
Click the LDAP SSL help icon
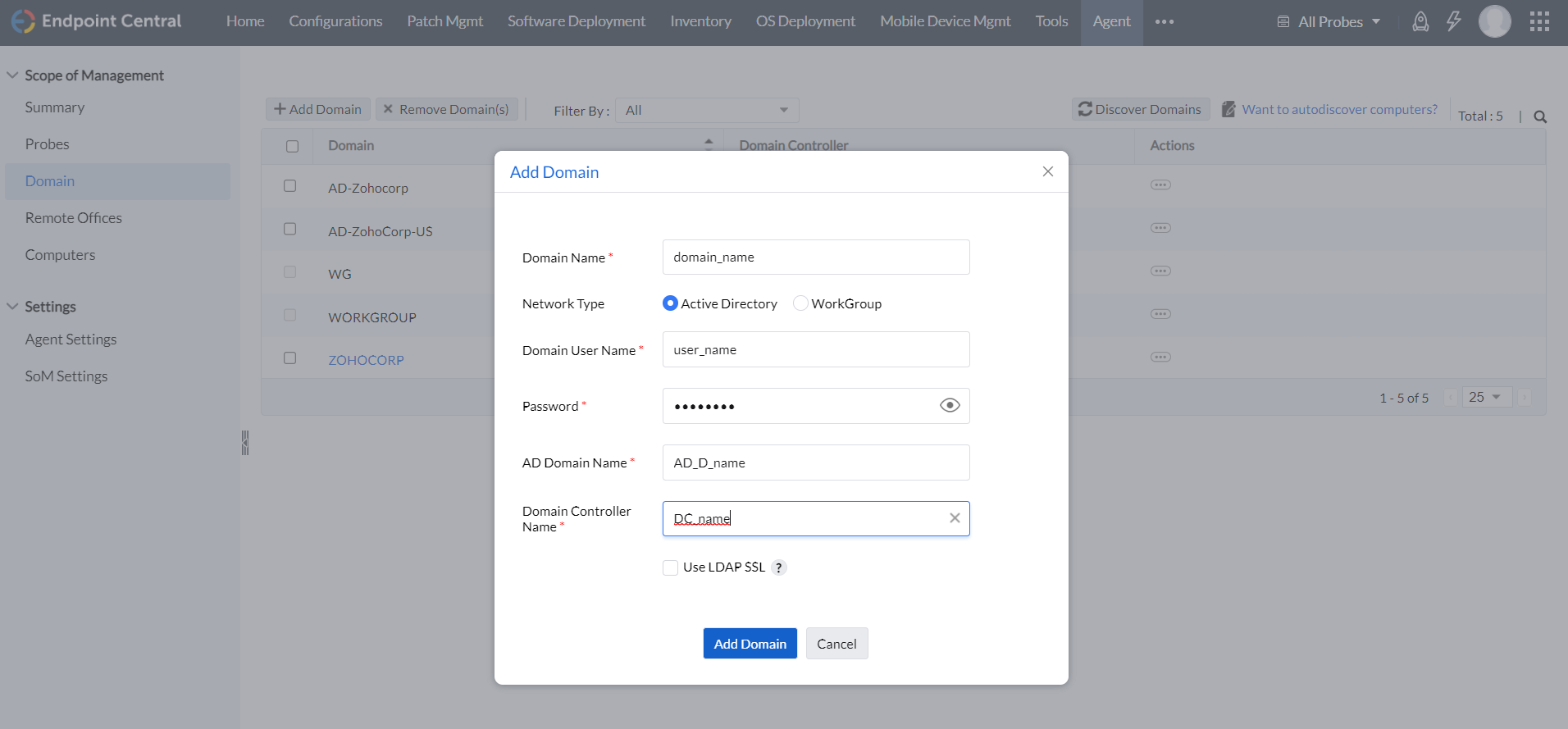point(779,567)
